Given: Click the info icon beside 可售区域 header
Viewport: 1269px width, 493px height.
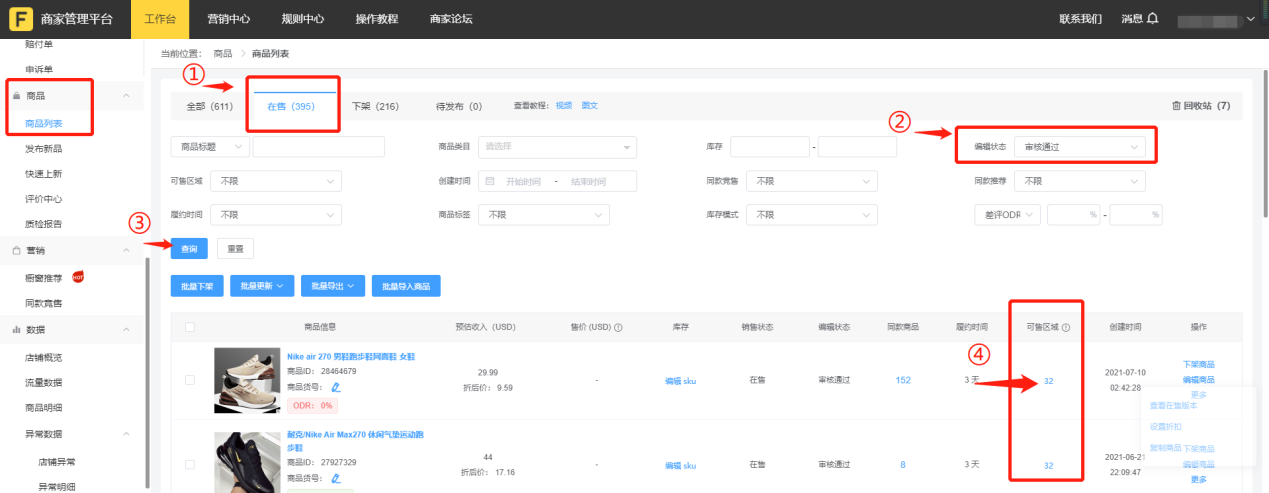Looking at the screenshot, I should tap(1066, 327).
